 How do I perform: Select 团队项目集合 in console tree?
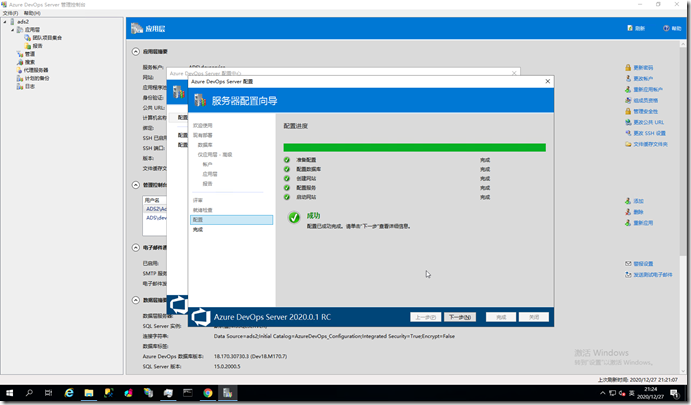(x=47, y=38)
